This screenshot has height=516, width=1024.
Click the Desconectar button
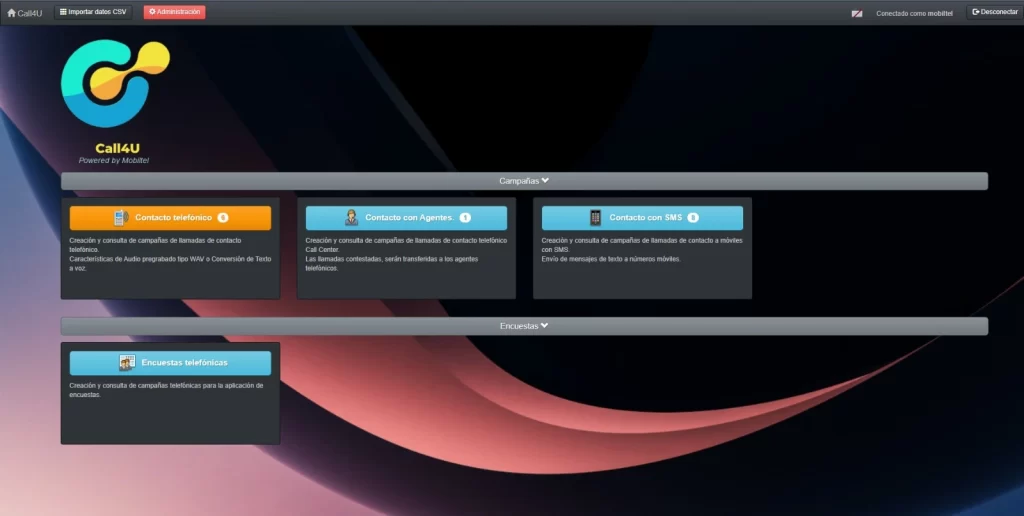click(994, 12)
